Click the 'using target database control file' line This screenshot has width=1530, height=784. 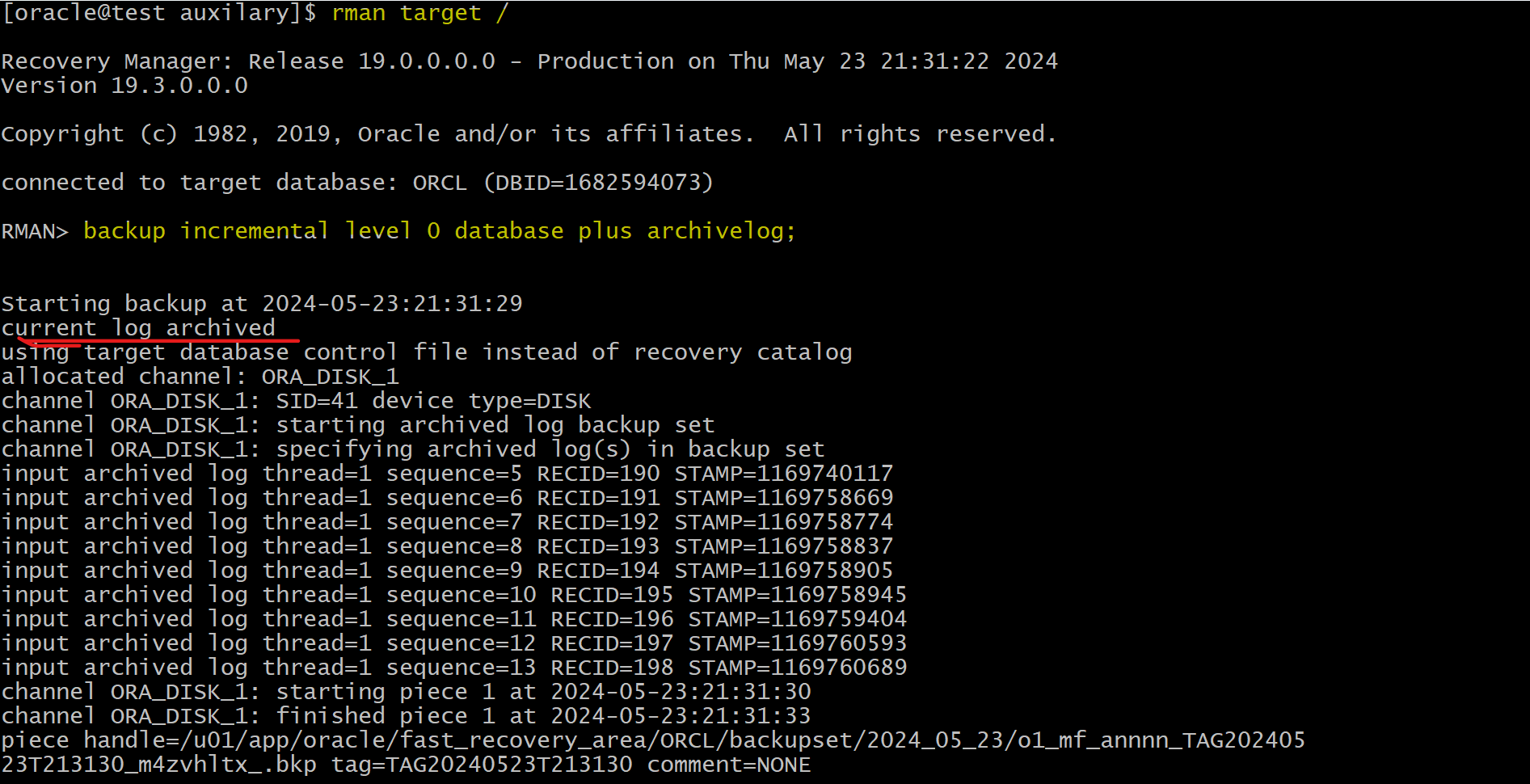pos(427,352)
